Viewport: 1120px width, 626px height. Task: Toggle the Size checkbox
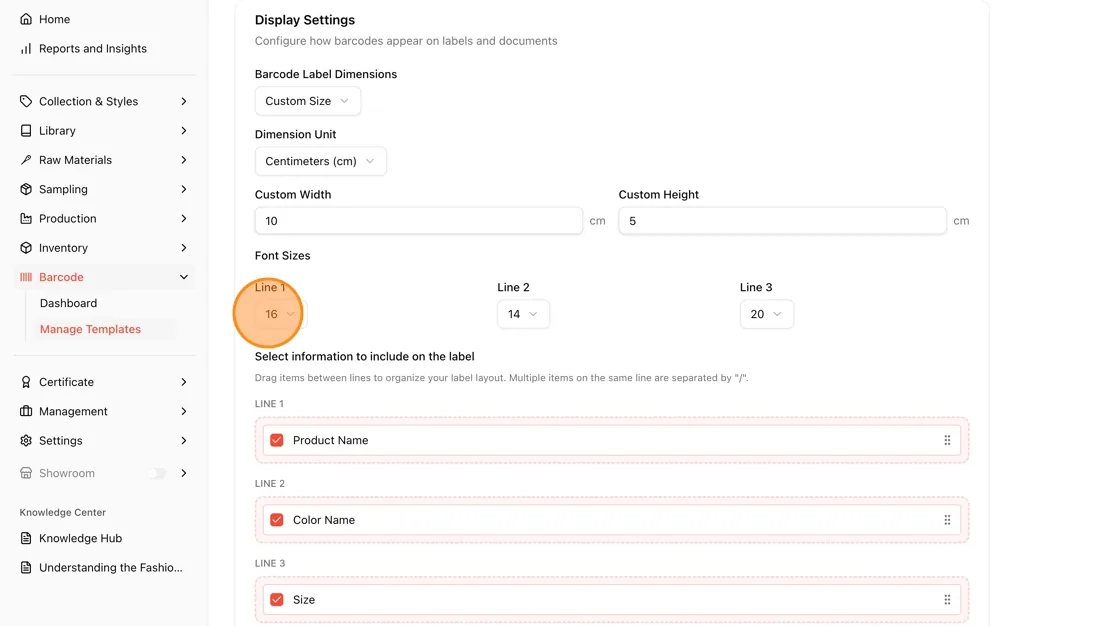coord(276,600)
